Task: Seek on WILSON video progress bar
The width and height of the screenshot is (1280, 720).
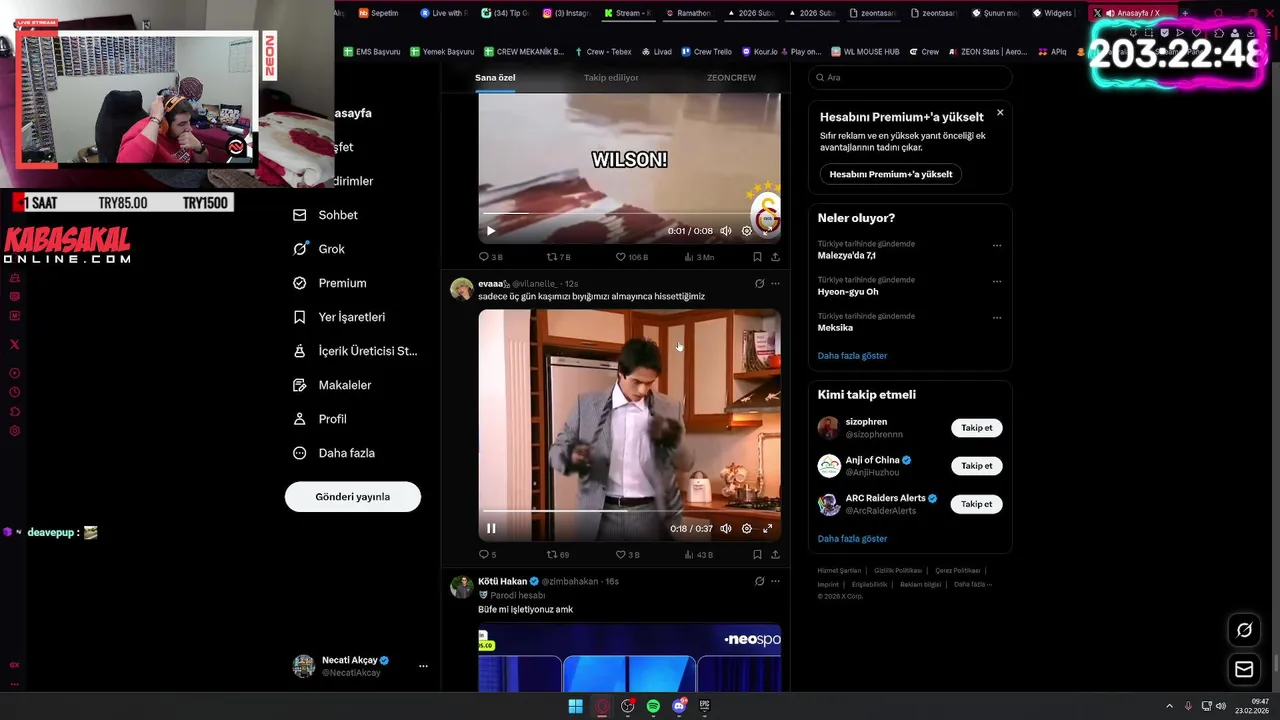Action: (630, 213)
